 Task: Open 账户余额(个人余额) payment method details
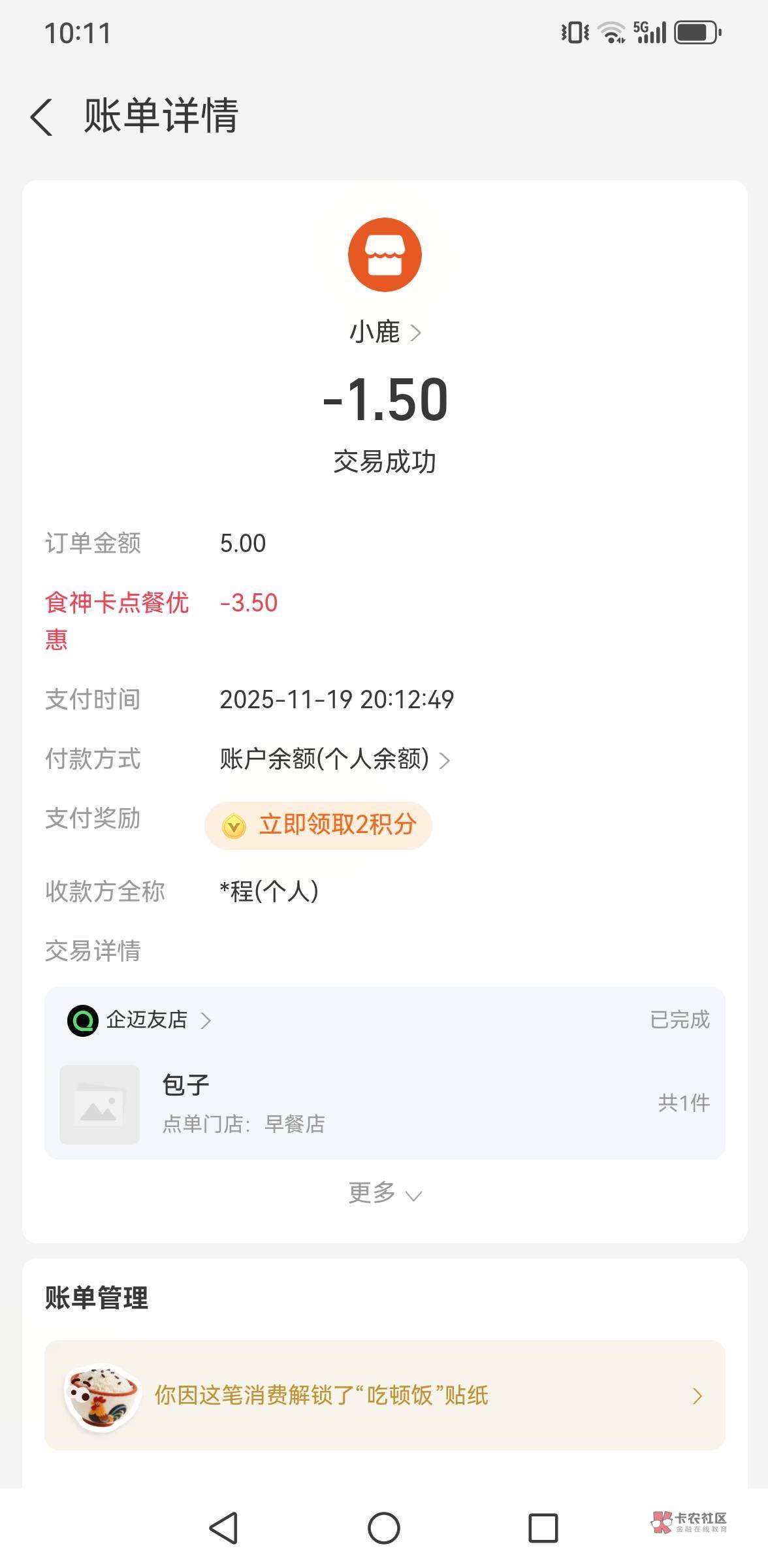(334, 759)
